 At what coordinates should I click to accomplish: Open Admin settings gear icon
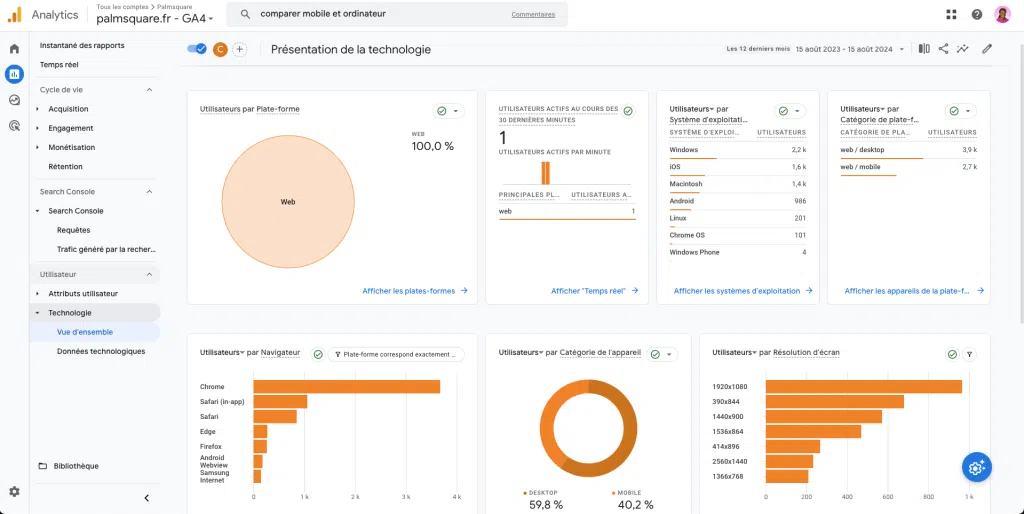(x=14, y=491)
